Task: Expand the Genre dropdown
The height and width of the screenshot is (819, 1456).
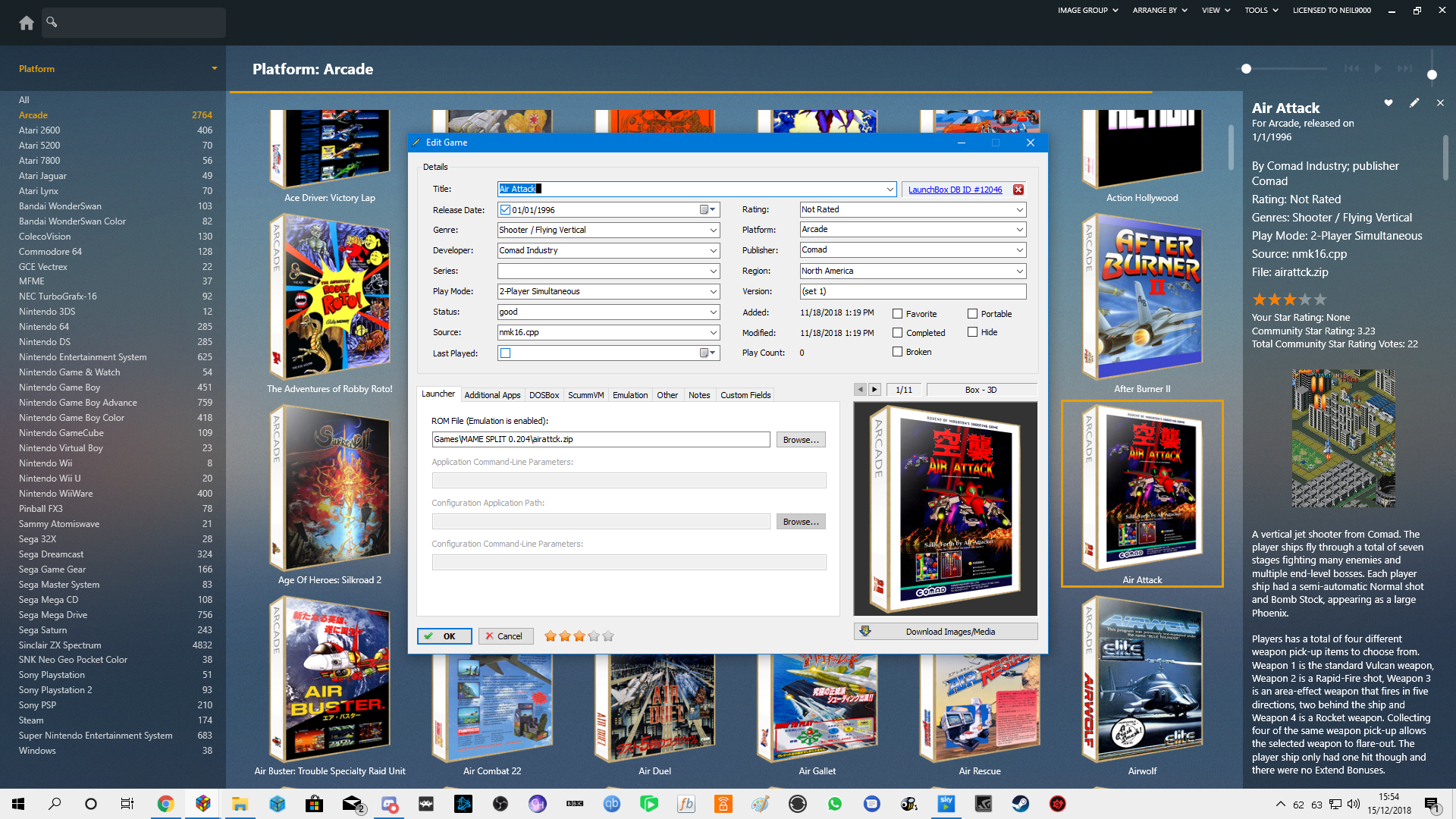Action: [x=713, y=230]
